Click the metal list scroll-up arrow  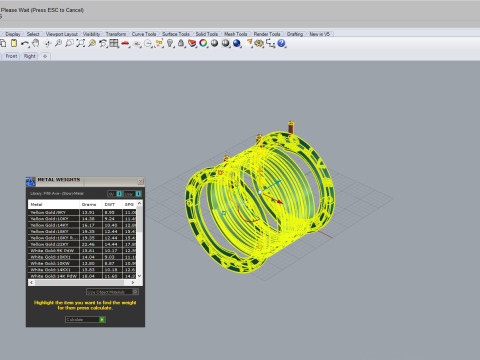click(x=139, y=203)
